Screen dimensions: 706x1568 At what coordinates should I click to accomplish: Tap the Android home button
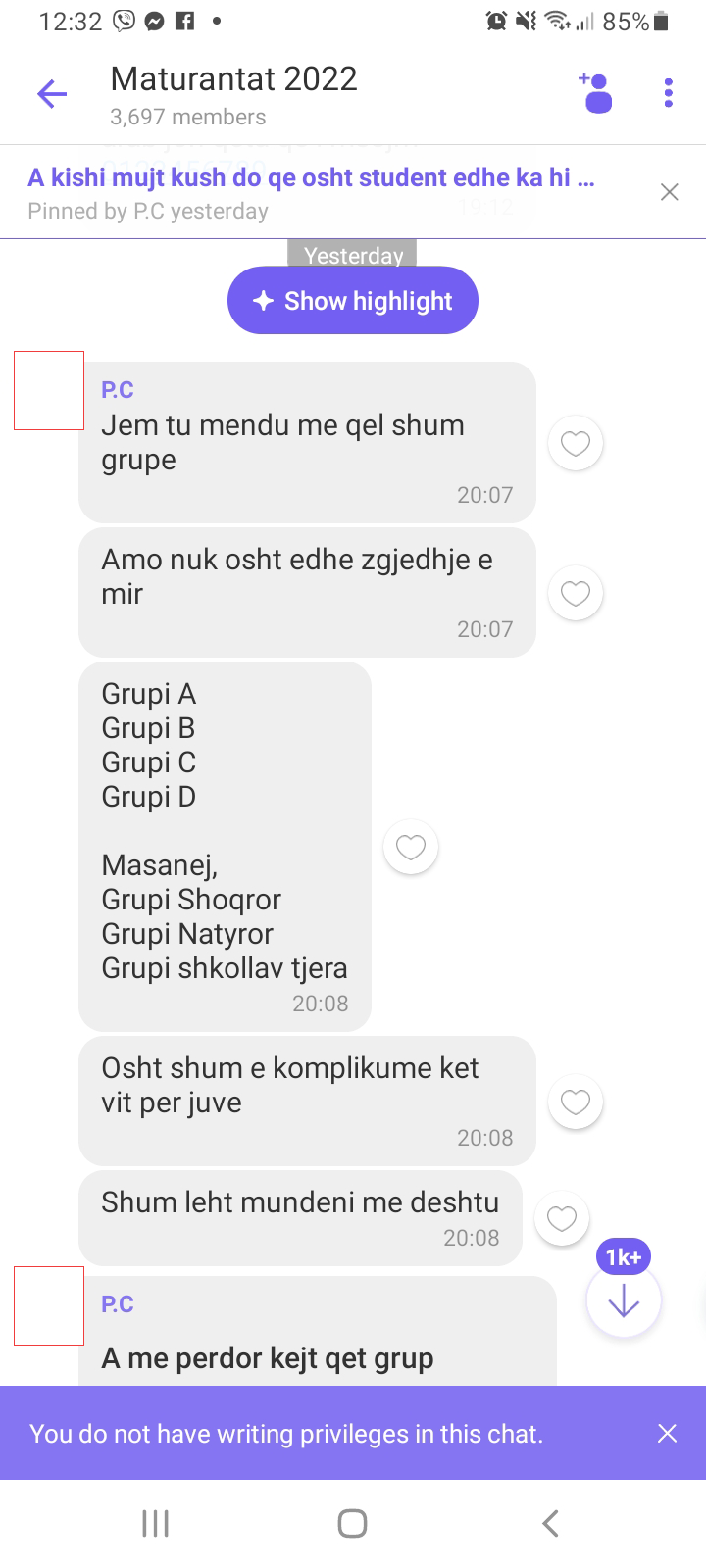(x=352, y=1523)
